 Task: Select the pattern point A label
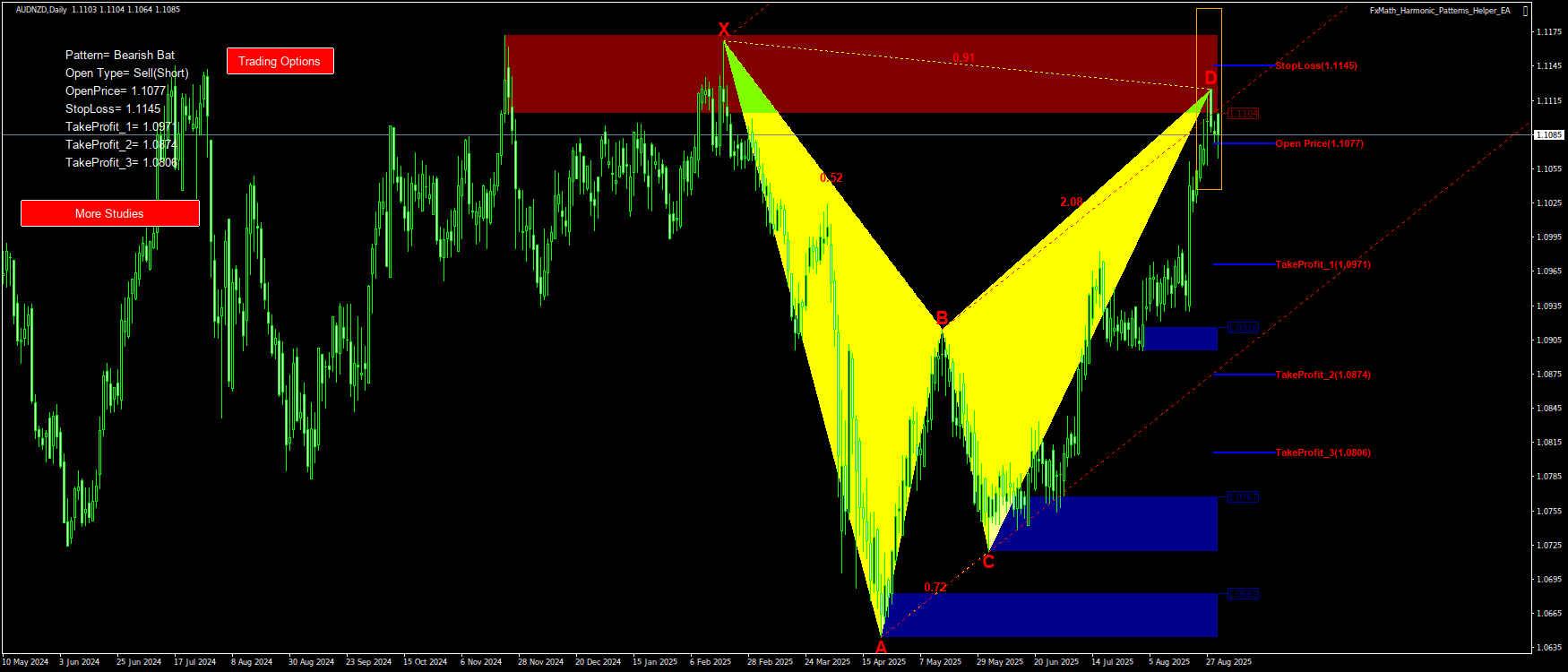[x=881, y=647]
